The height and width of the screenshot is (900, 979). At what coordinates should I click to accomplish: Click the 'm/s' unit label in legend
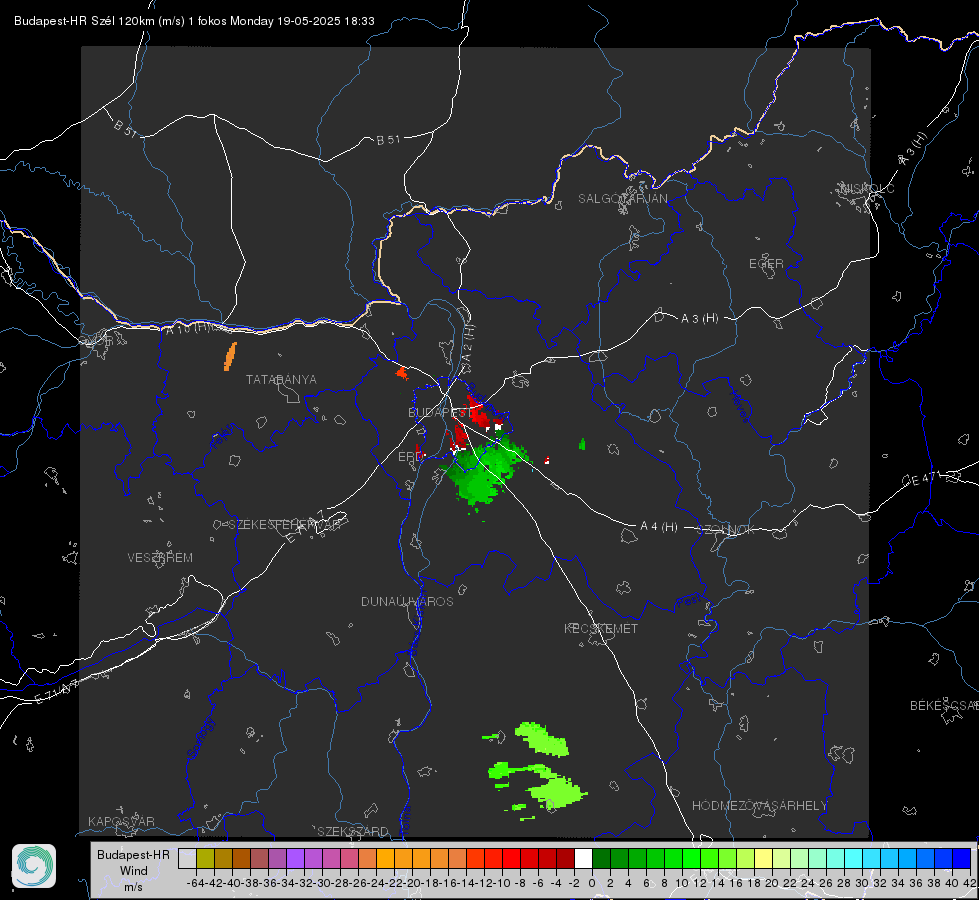click(x=133, y=887)
